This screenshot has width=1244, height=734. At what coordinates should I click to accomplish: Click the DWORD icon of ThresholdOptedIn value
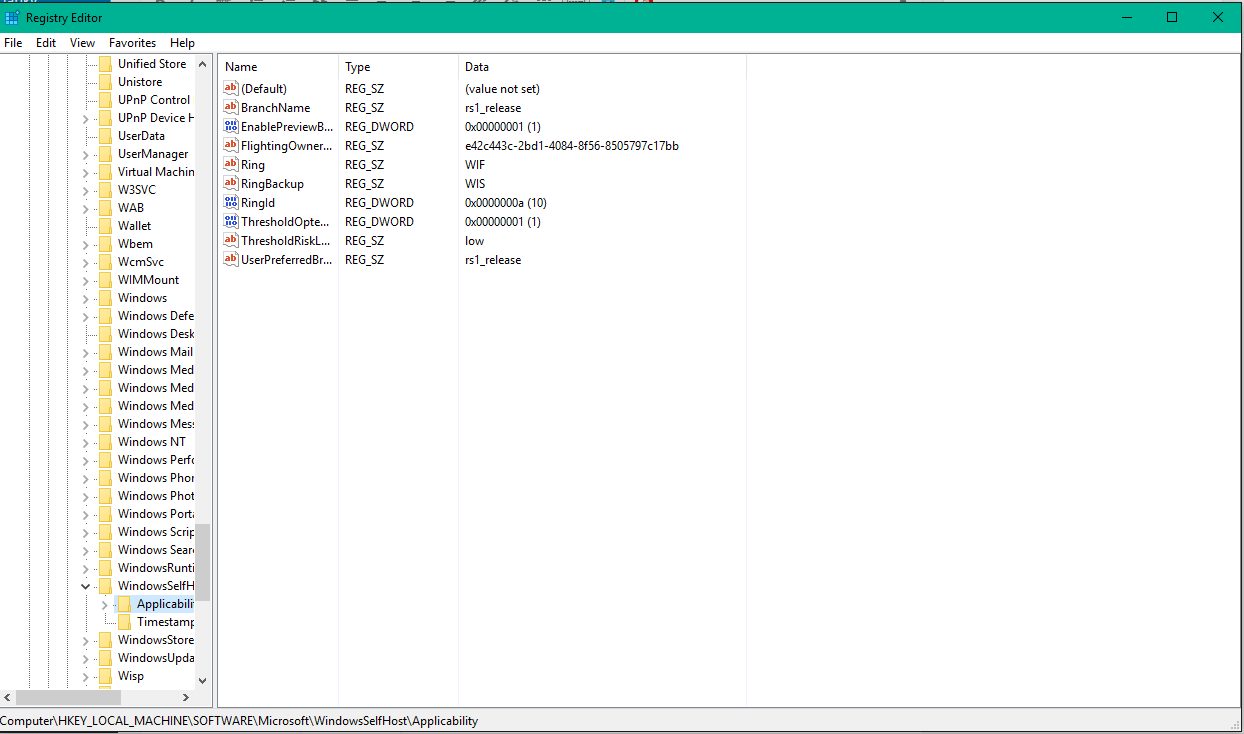(x=231, y=221)
